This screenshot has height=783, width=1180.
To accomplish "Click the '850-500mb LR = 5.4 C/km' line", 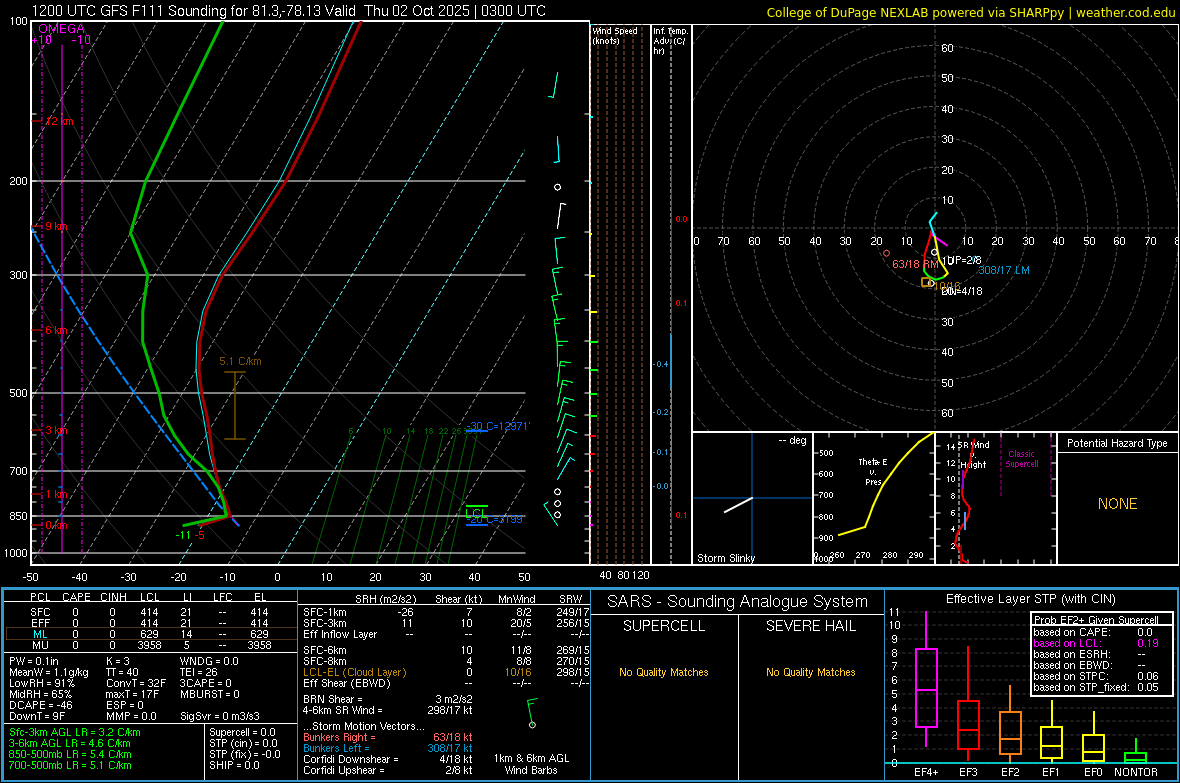I will point(70,754).
